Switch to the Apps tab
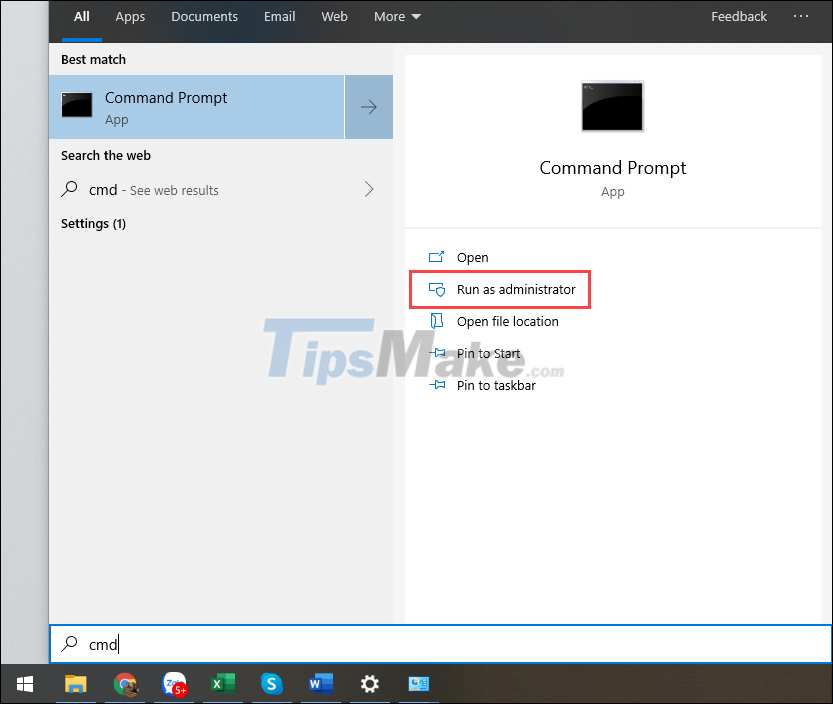This screenshot has width=833, height=704. [130, 16]
